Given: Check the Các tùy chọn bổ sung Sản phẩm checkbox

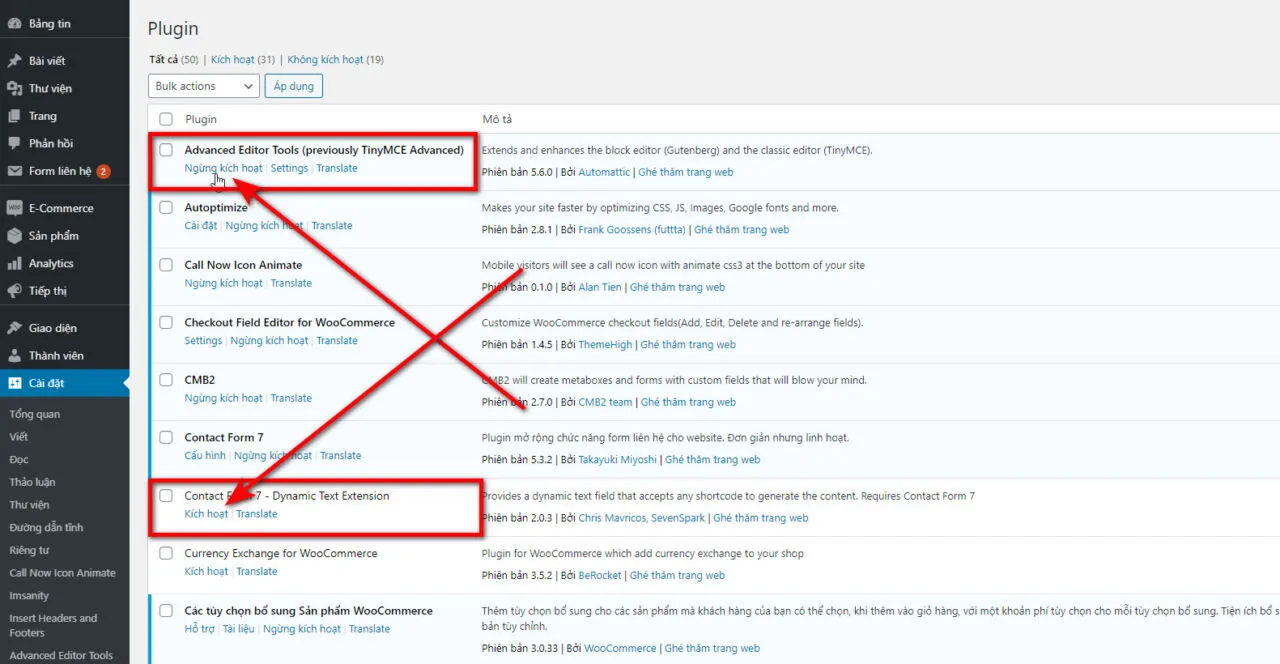Looking at the screenshot, I should pos(166,610).
